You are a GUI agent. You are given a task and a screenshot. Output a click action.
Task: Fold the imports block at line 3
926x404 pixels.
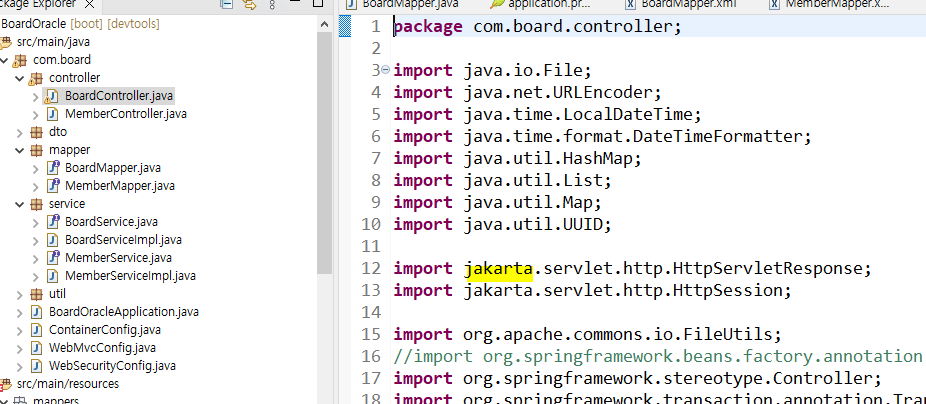pos(386,70)
